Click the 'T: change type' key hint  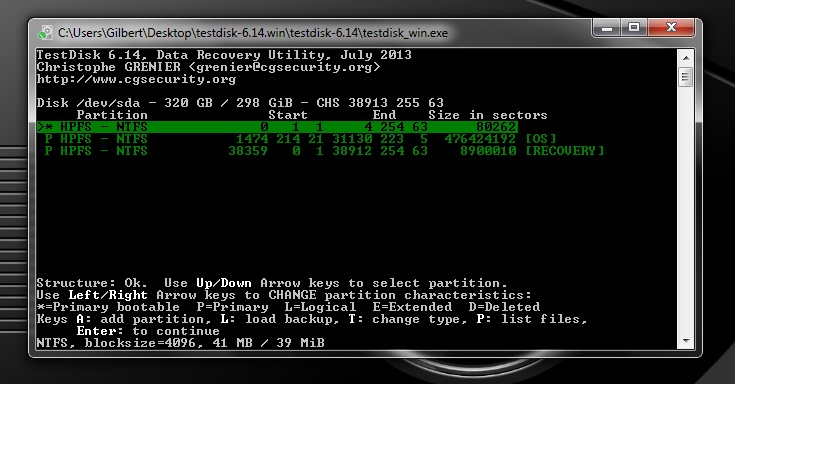(x=408, y=319)
